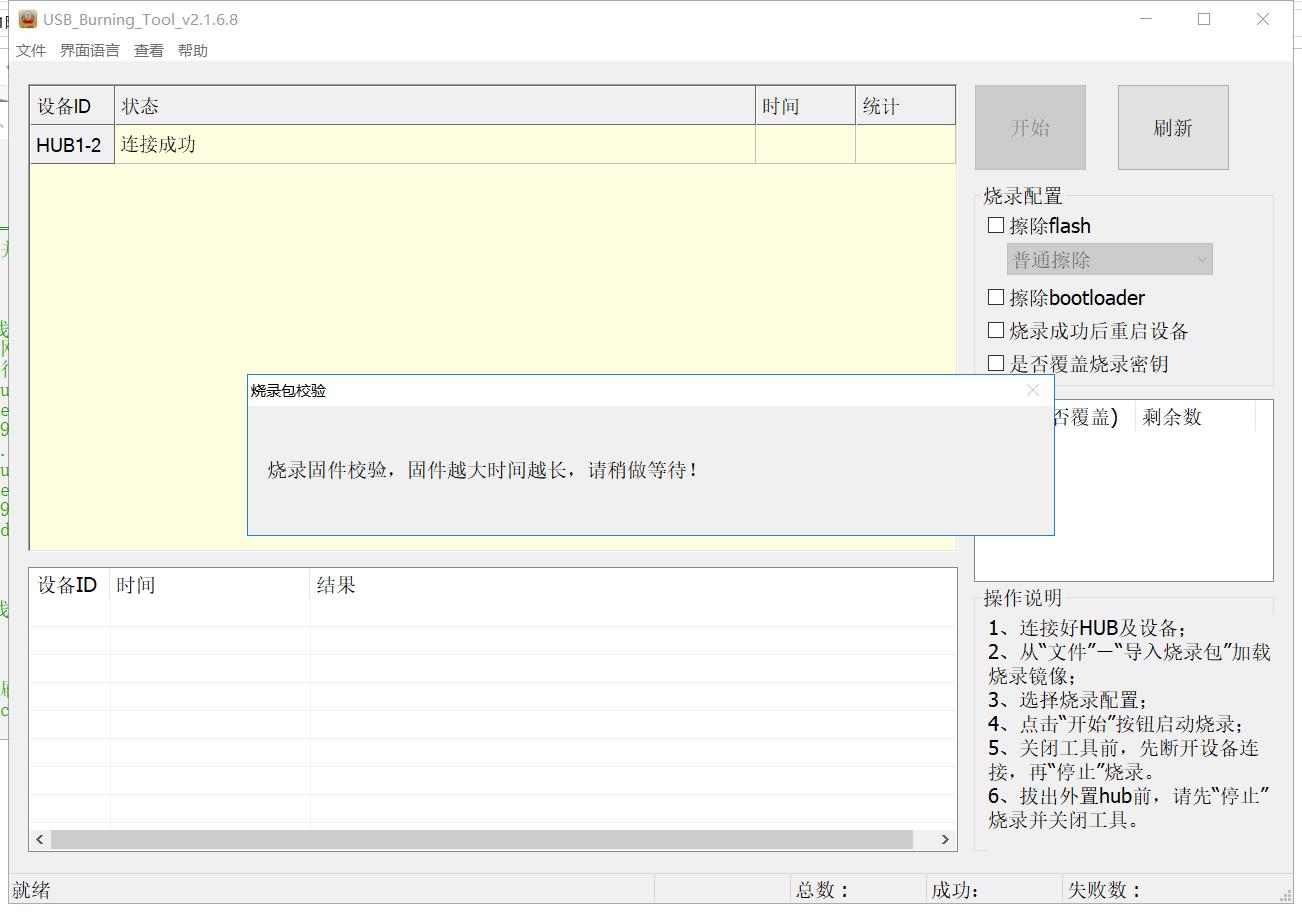Screen dimensions: 1302x912
Task: Enable the 擦除flash checkbox
Action: 996,226
